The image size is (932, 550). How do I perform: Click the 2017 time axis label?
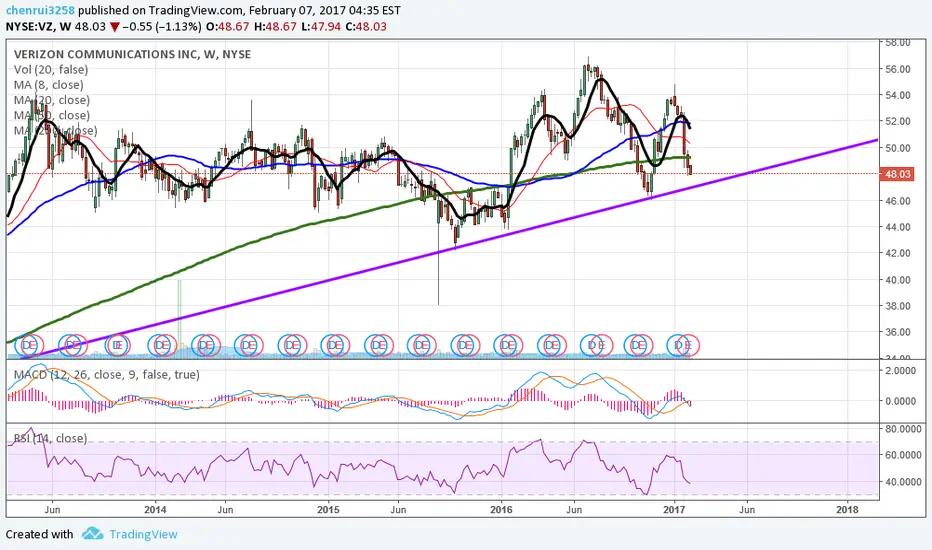[x=674, y=510]
